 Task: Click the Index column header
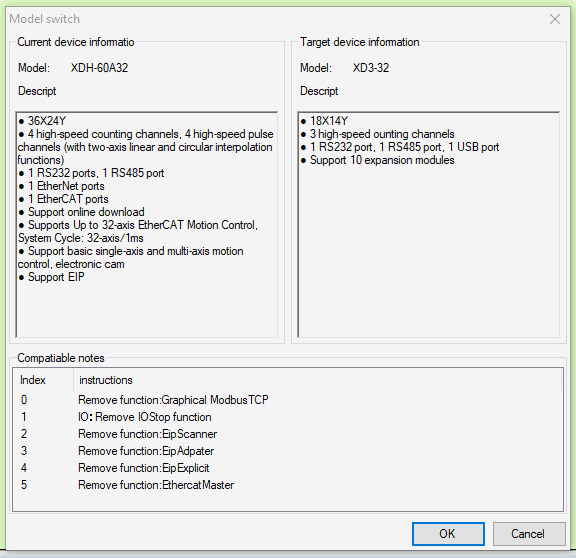point(43,380)
